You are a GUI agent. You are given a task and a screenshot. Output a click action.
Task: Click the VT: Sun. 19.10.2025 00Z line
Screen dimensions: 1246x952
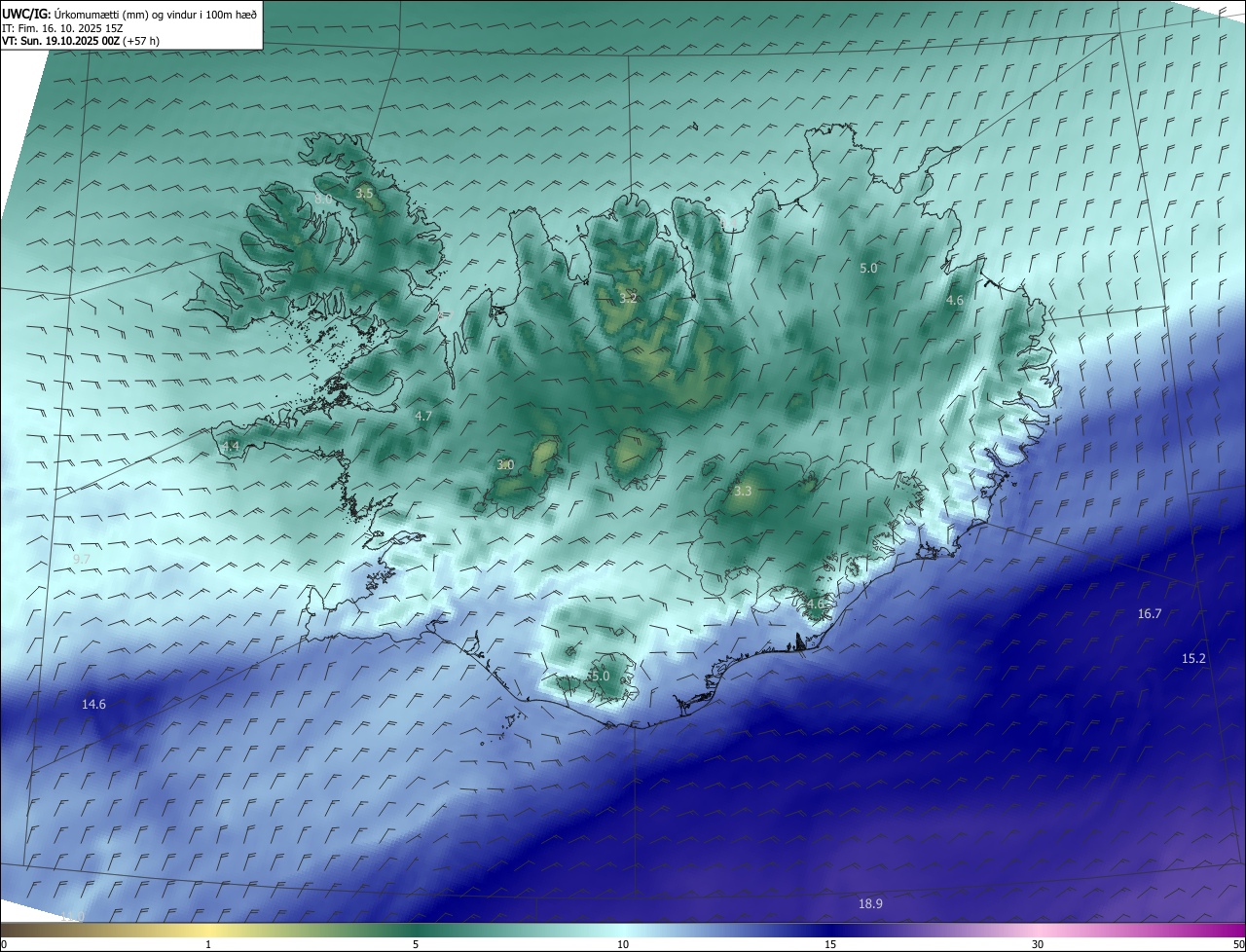tap(81, 41)
